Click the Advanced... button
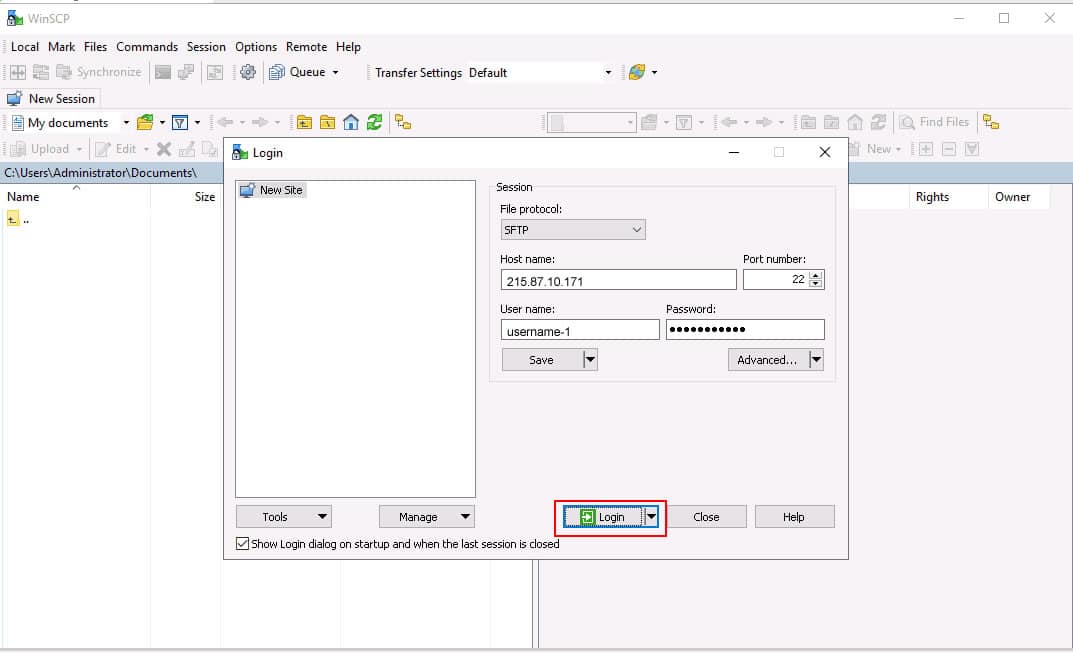This screenshot has height=653, width=1073. coord(768,359)
